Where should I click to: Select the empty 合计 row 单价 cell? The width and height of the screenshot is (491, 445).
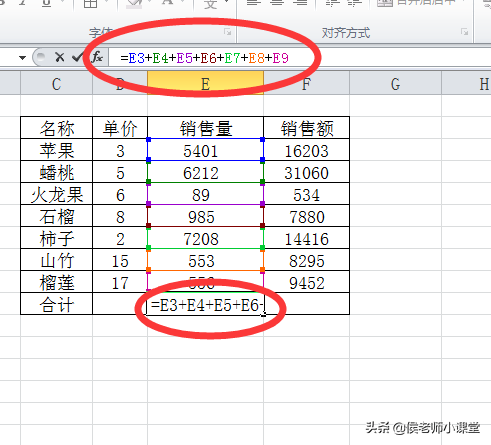[x=120, y=304]
